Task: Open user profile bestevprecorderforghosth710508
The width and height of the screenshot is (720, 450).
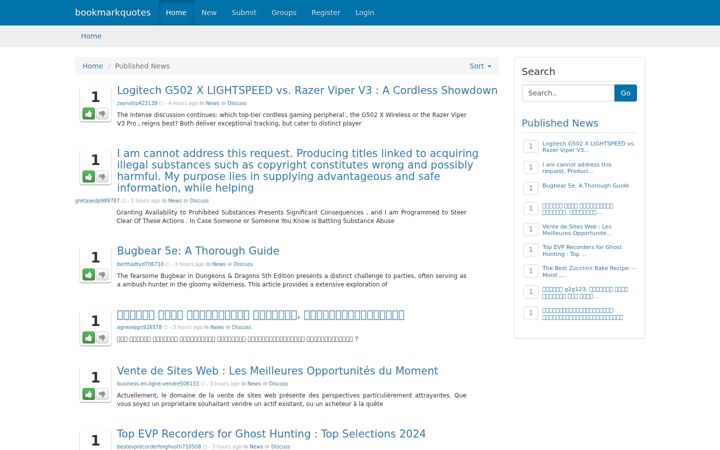Action: click(x=158, y=446)
